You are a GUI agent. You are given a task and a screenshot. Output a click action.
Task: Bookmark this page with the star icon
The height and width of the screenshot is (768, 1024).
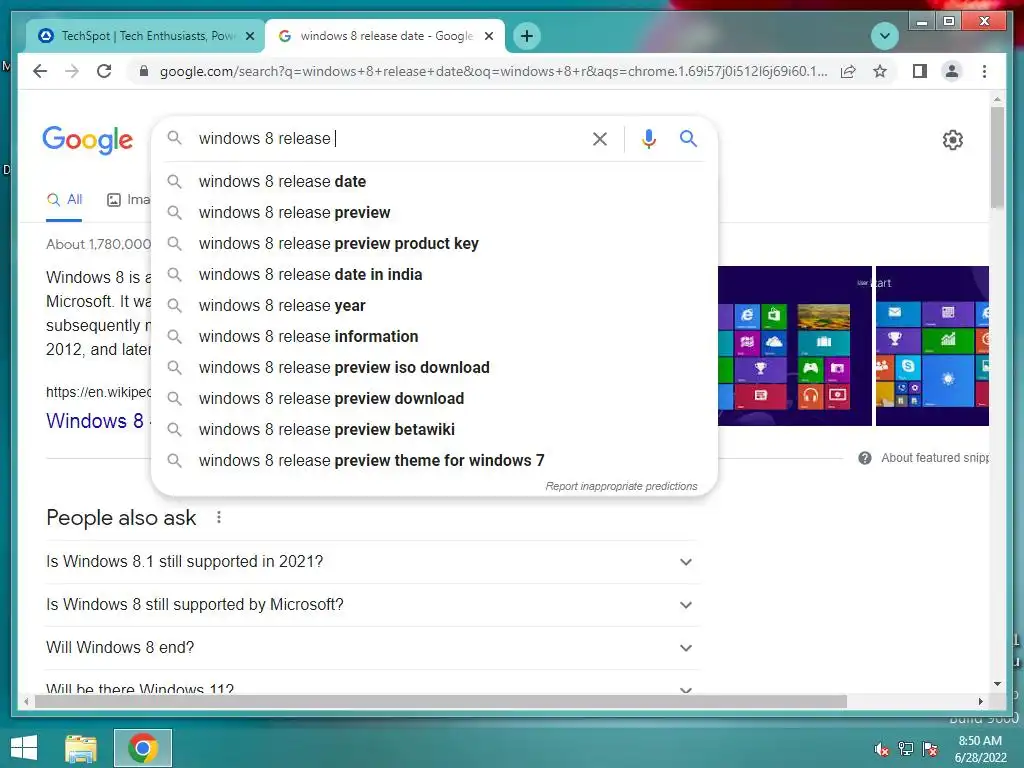click(880, 71)
